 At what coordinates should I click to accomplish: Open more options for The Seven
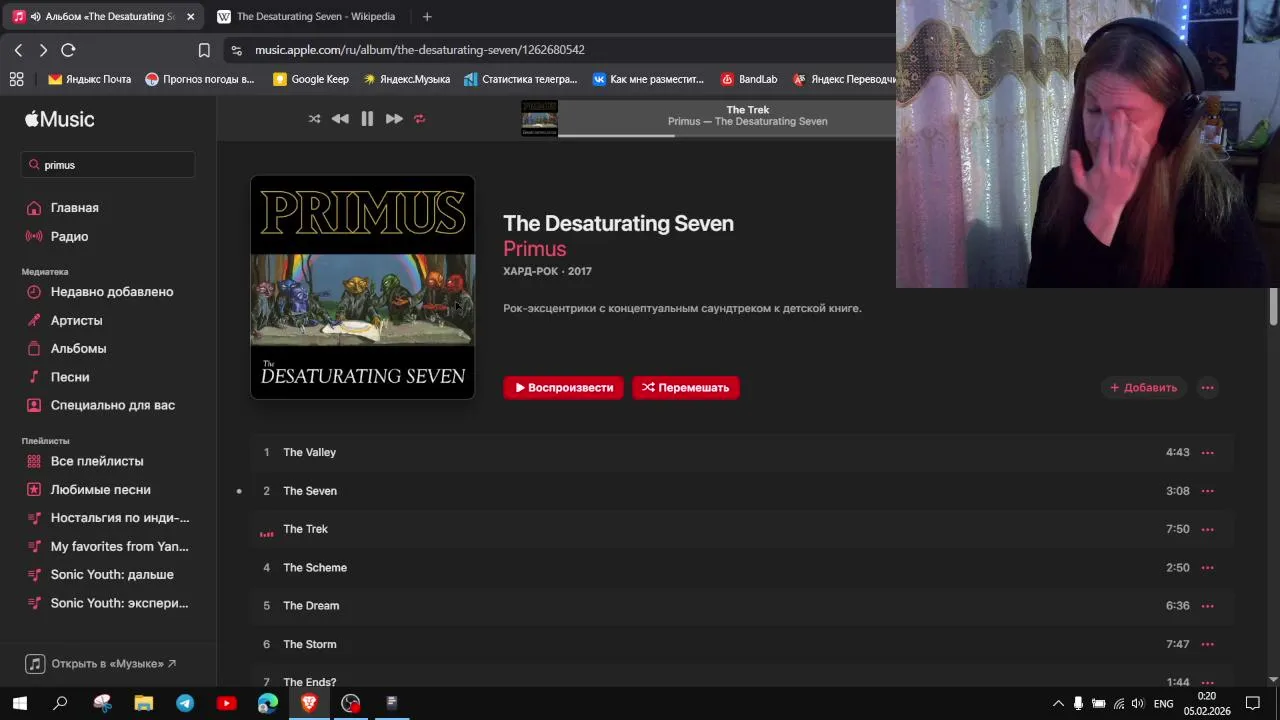[x=1207, y=491]
